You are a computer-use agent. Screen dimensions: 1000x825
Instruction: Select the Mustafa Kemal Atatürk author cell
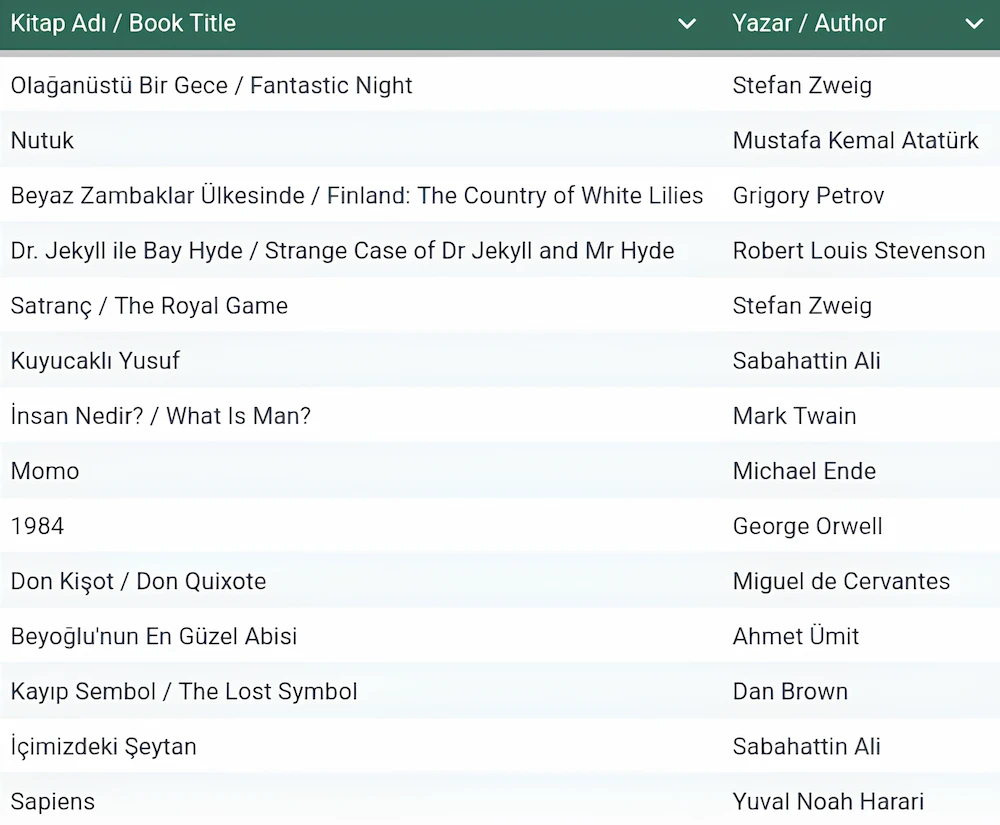[856, 141]
